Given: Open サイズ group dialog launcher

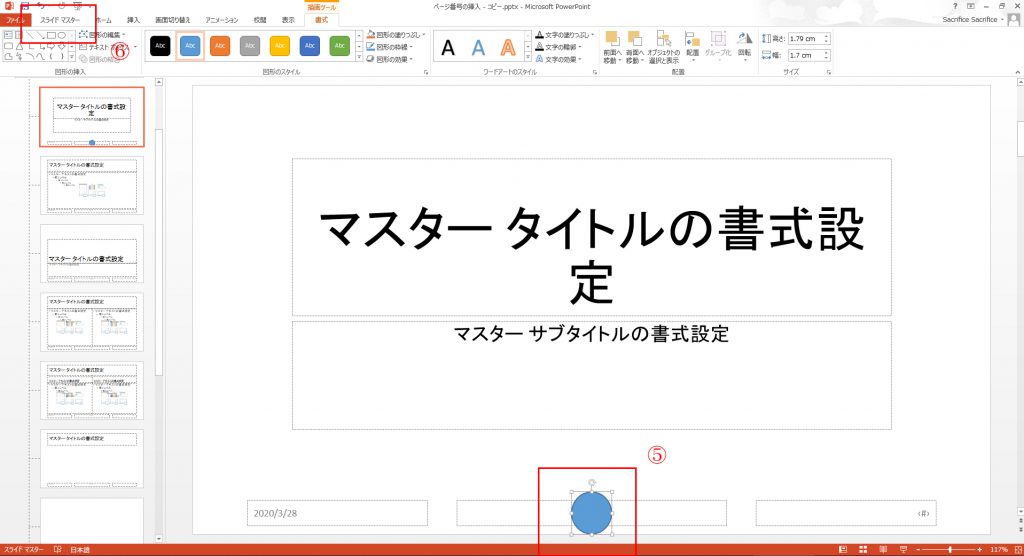Looking at the screenshot, I should pos(829,73).
